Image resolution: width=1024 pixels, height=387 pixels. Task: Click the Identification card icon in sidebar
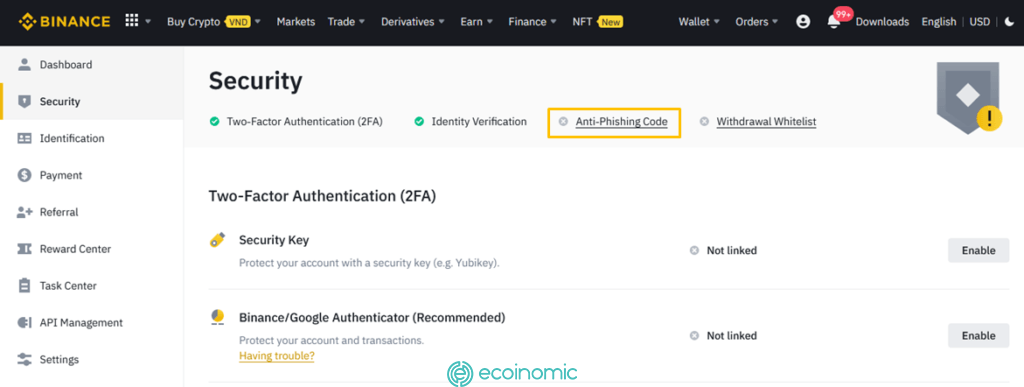[24, 138]
